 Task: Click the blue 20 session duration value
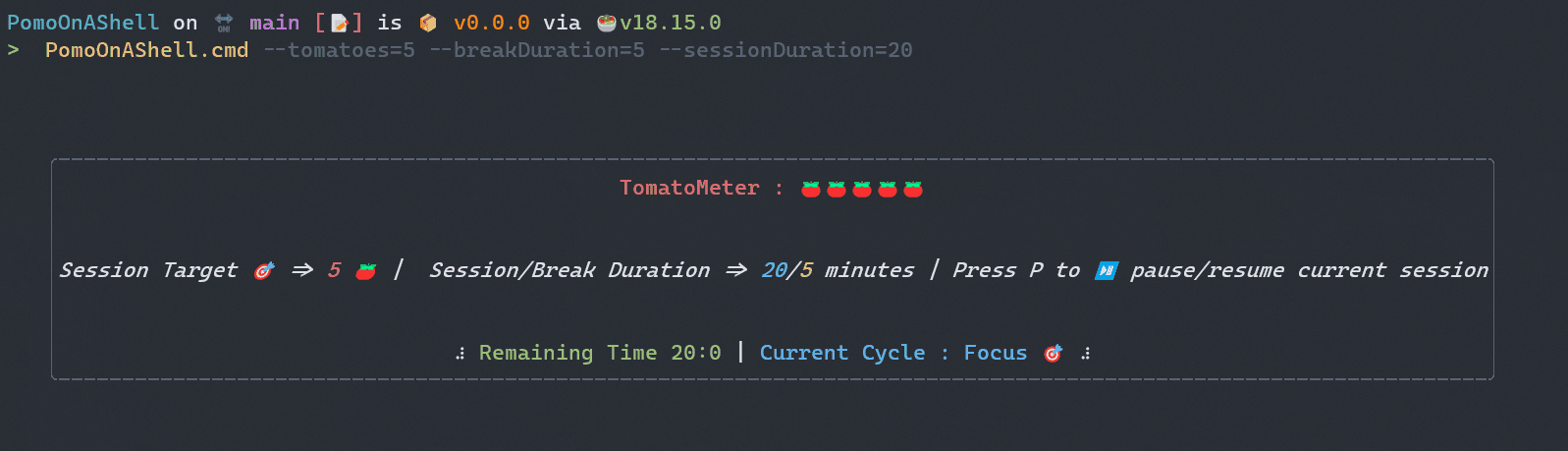pyautogui.click(x=774, y=270)
